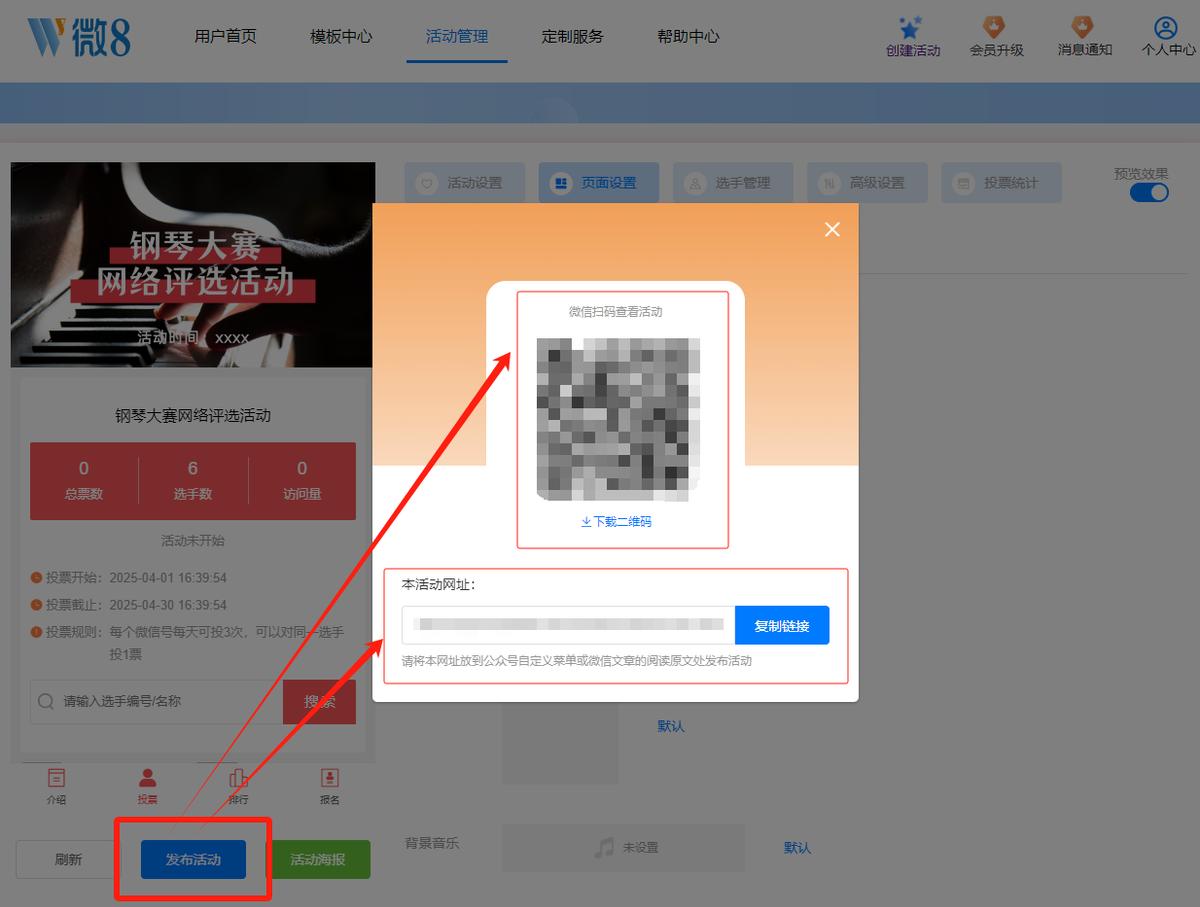Open 活动管理 menu

[457, 36]
